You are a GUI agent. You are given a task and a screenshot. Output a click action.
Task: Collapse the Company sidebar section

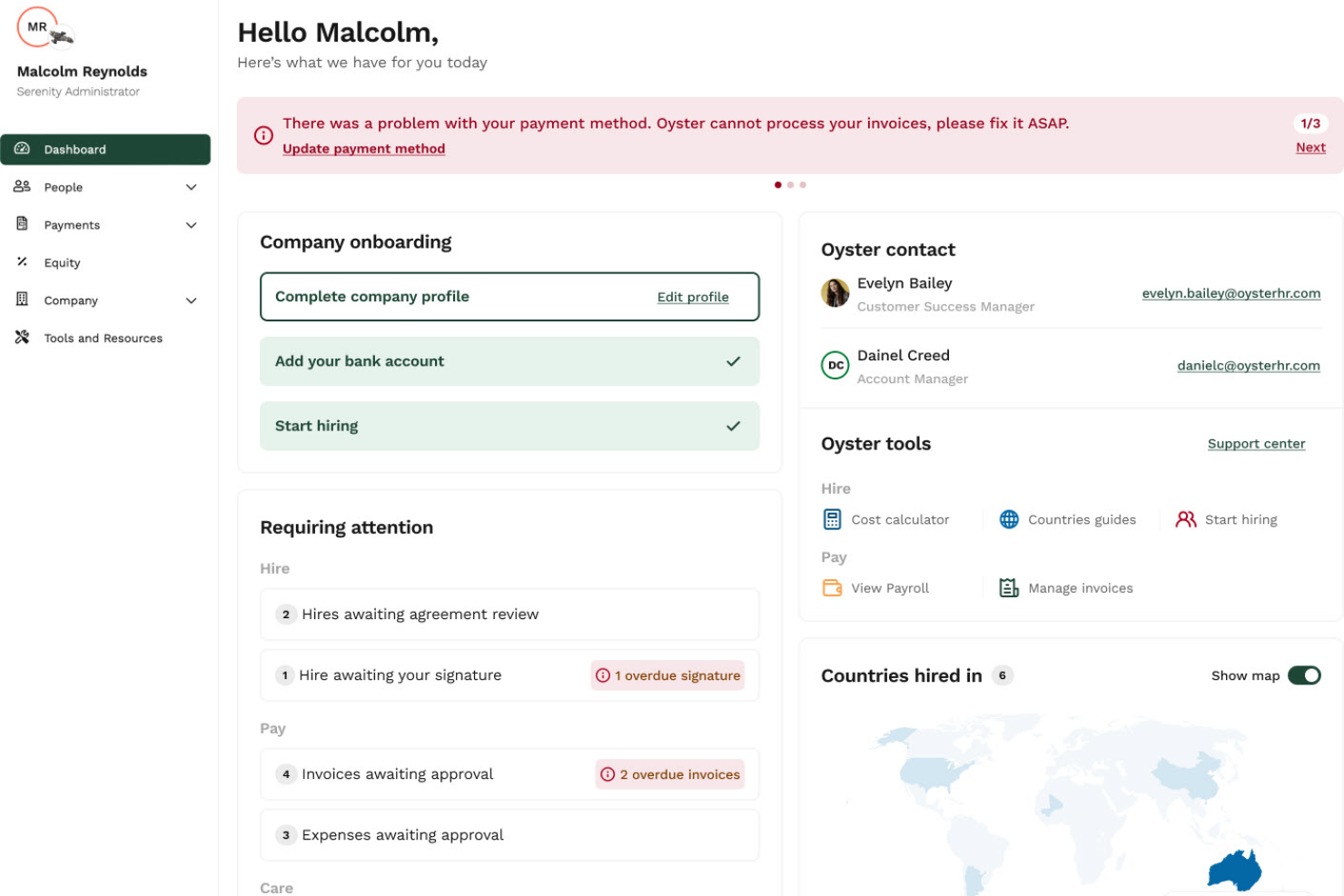tap(191, 300)
